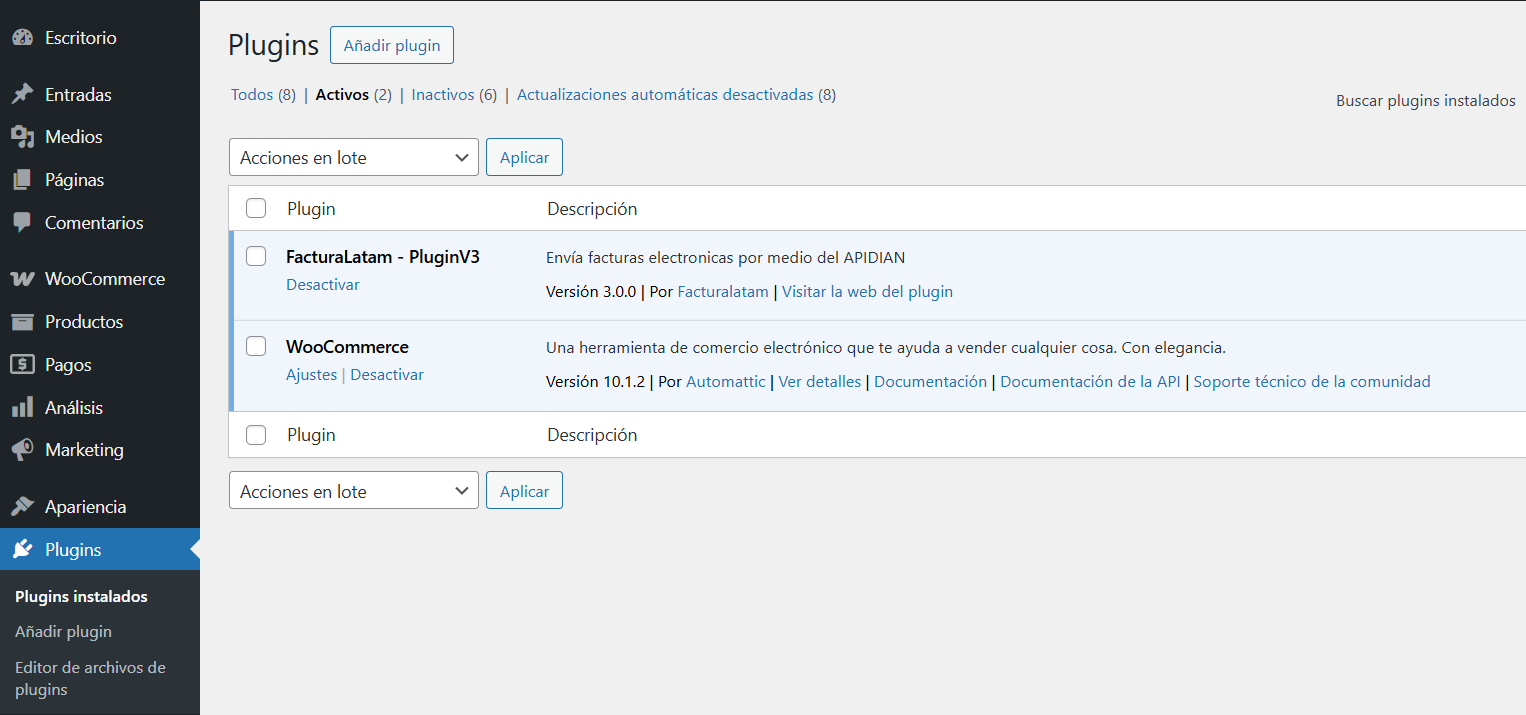Open WooCommerce Documentación link
Screen dimensions: 1526x715
[930, 382]
